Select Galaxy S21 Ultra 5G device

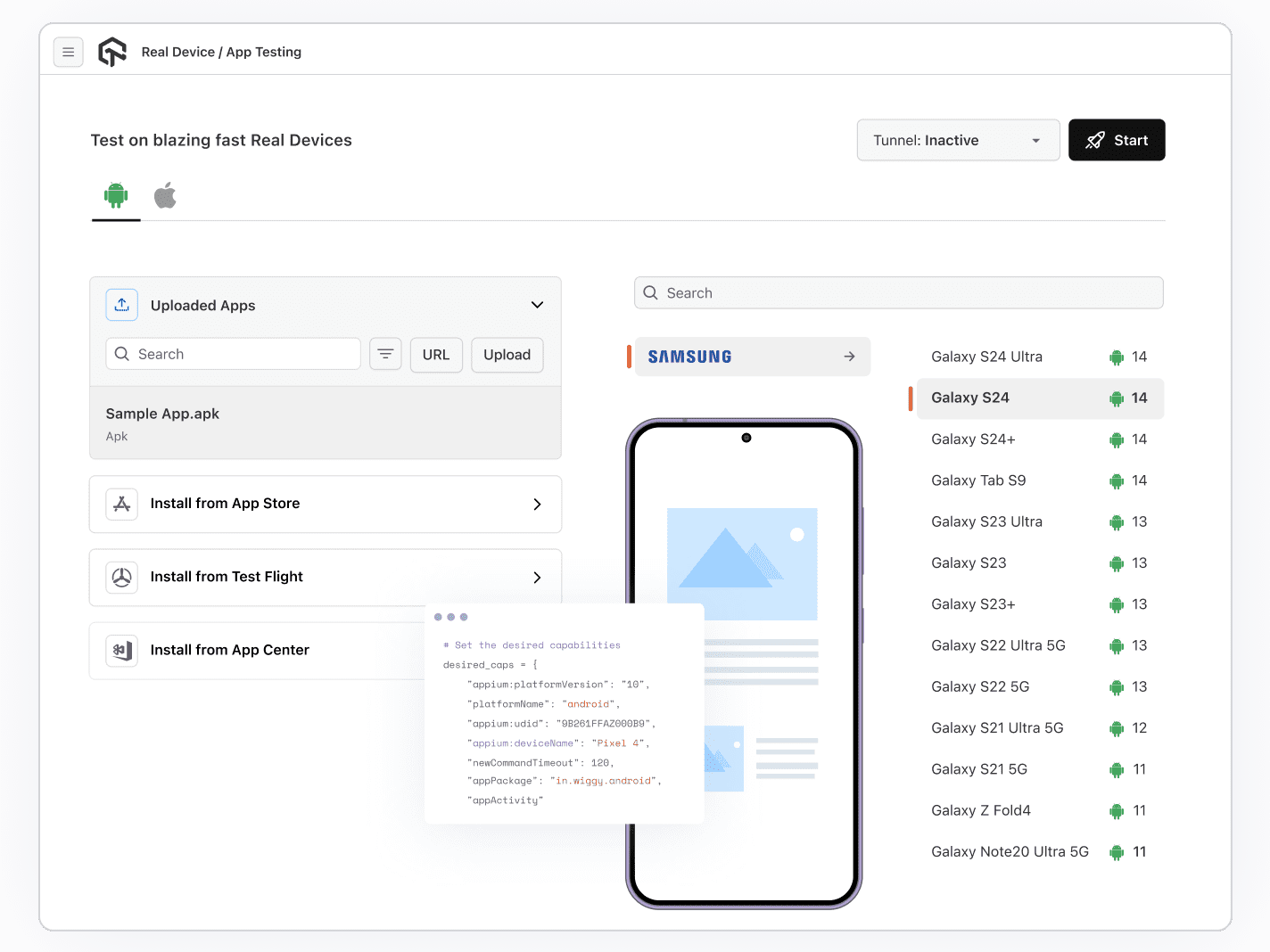(x=1040, y=728)
